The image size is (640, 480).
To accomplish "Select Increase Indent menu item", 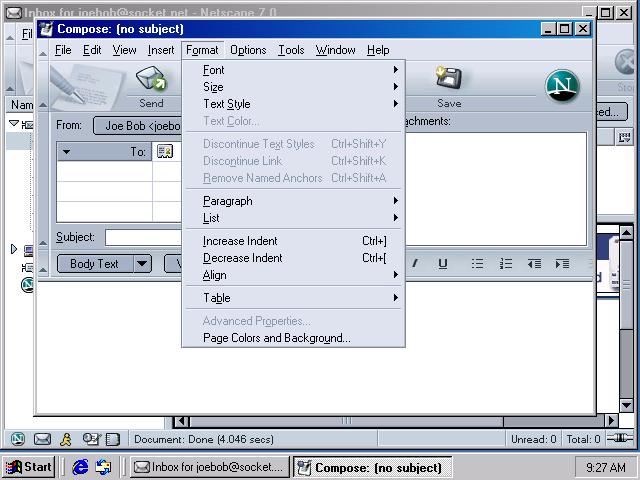I will pyautogui.click(x=293, y=241).
